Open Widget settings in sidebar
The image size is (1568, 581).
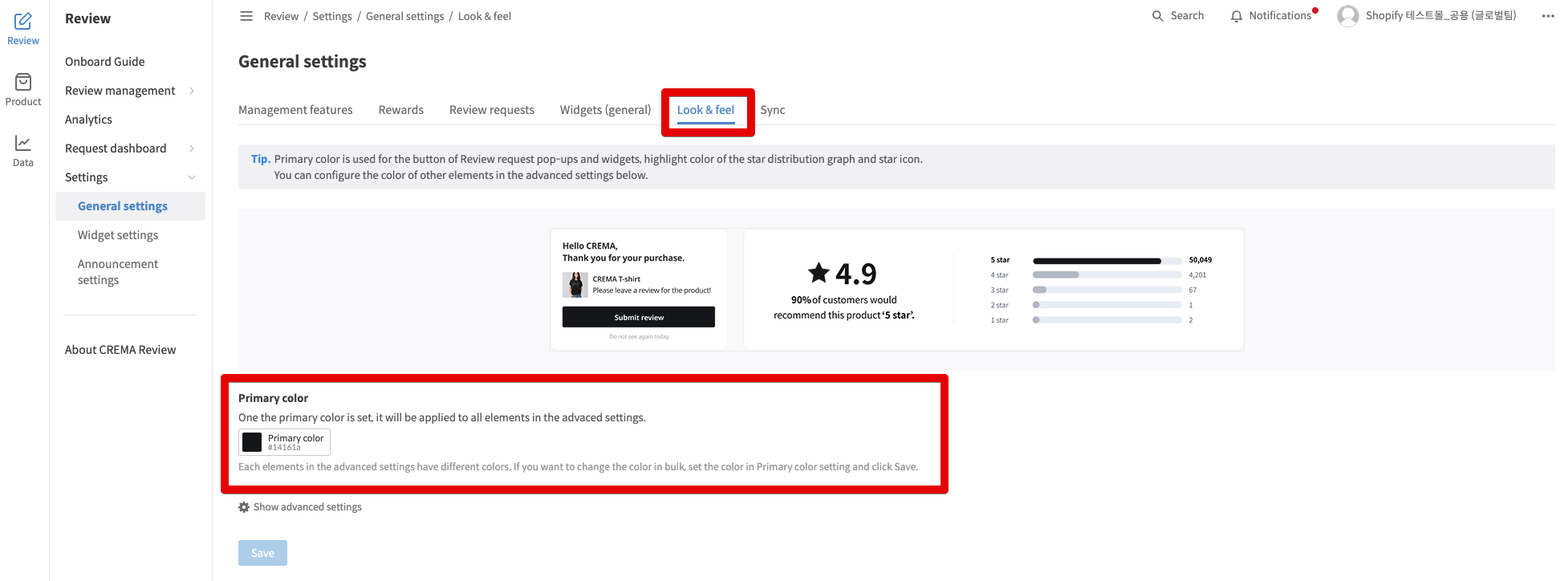tap(118, 235)
